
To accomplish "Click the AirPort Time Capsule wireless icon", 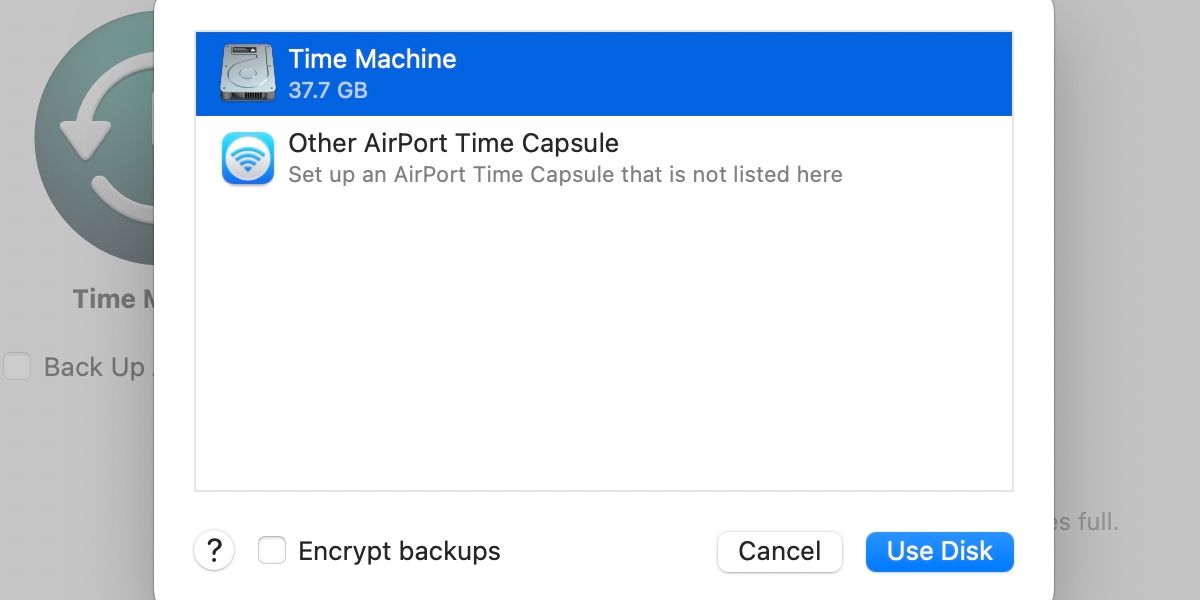I will [246, 158].
